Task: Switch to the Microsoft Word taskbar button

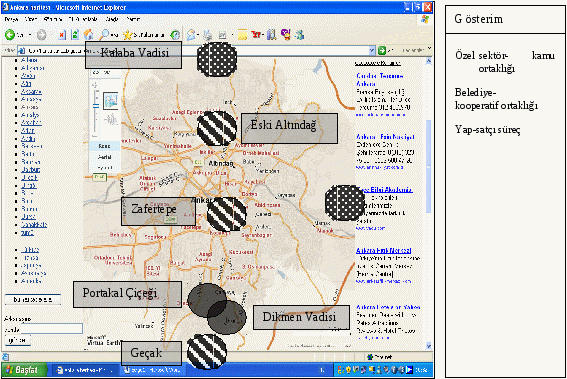Action: click(x=154, y=370)
